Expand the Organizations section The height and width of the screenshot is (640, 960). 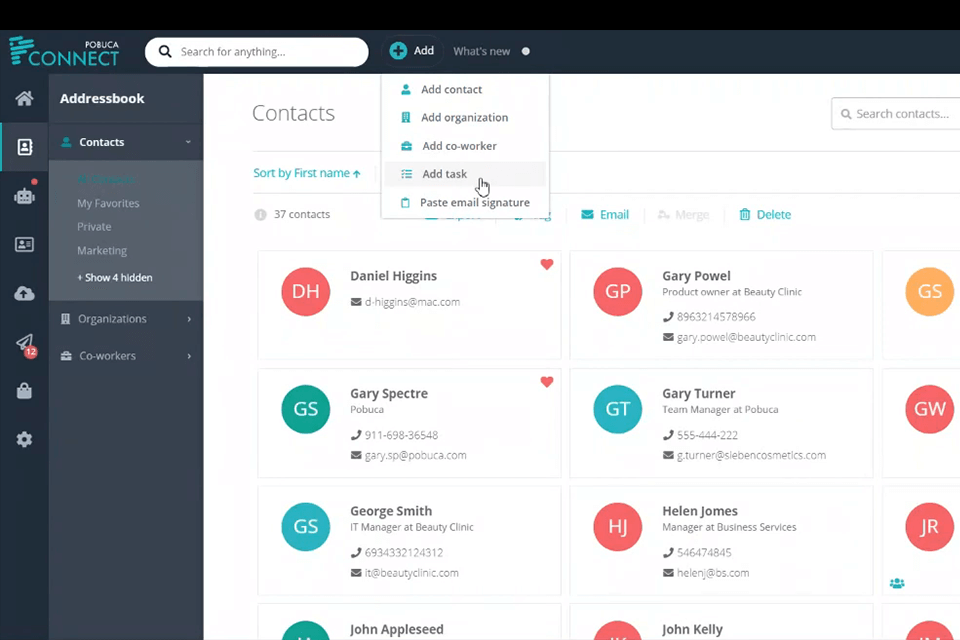coord(189,318)
